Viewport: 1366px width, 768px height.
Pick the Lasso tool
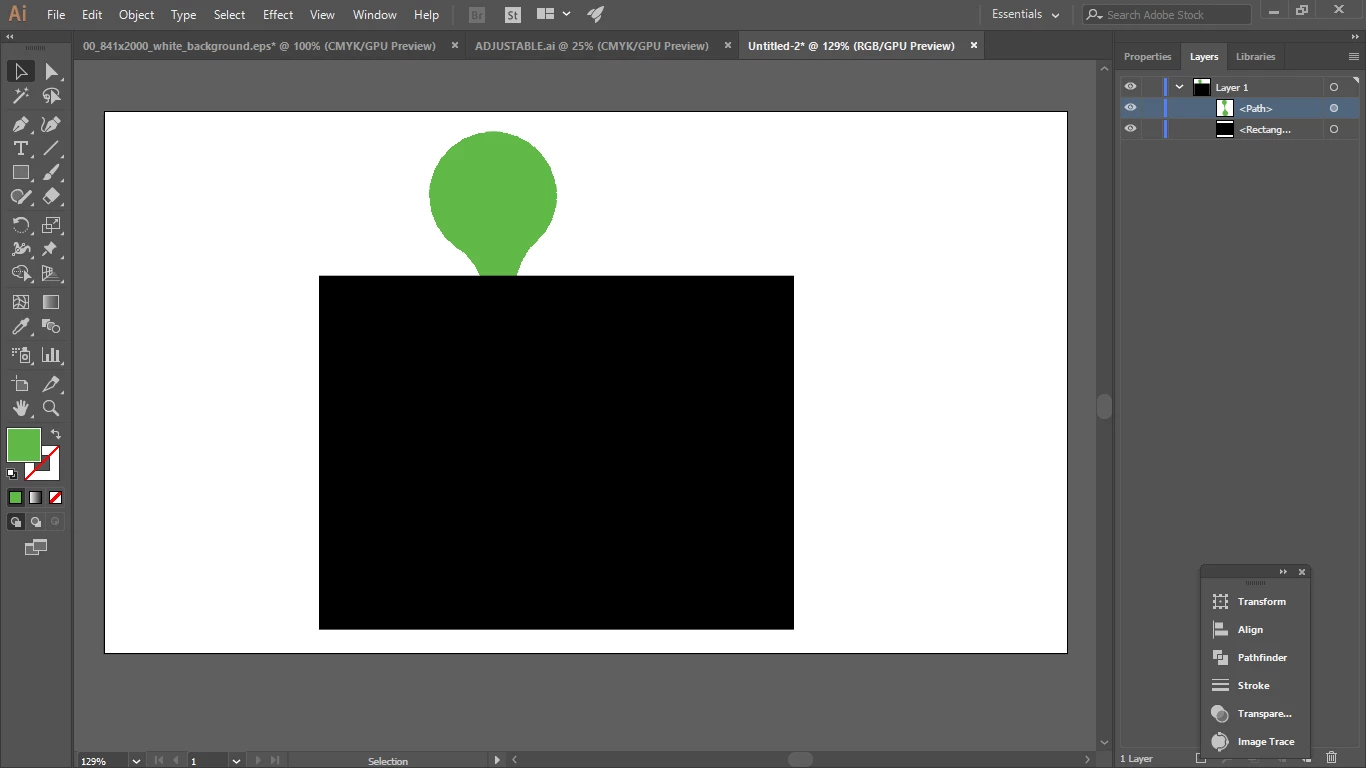click(x=52, y=97)
